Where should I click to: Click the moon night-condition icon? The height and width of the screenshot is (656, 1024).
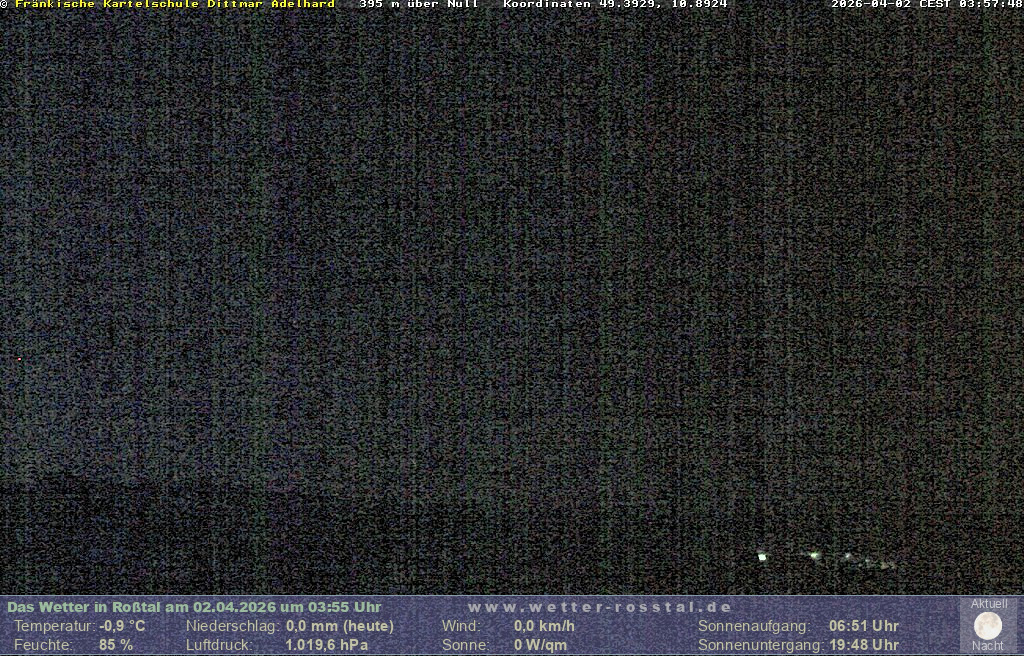pos(988,626)
